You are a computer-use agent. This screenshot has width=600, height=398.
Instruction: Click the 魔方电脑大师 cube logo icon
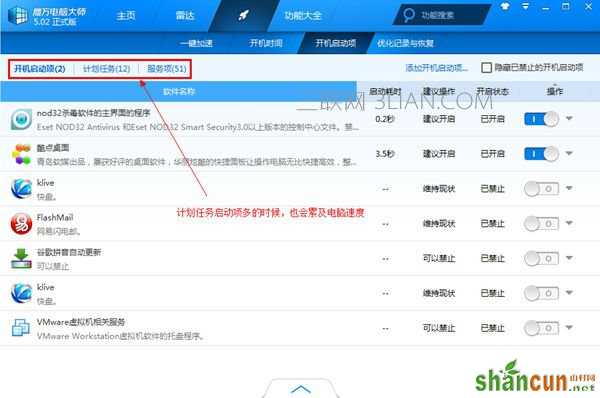[18, 15]
